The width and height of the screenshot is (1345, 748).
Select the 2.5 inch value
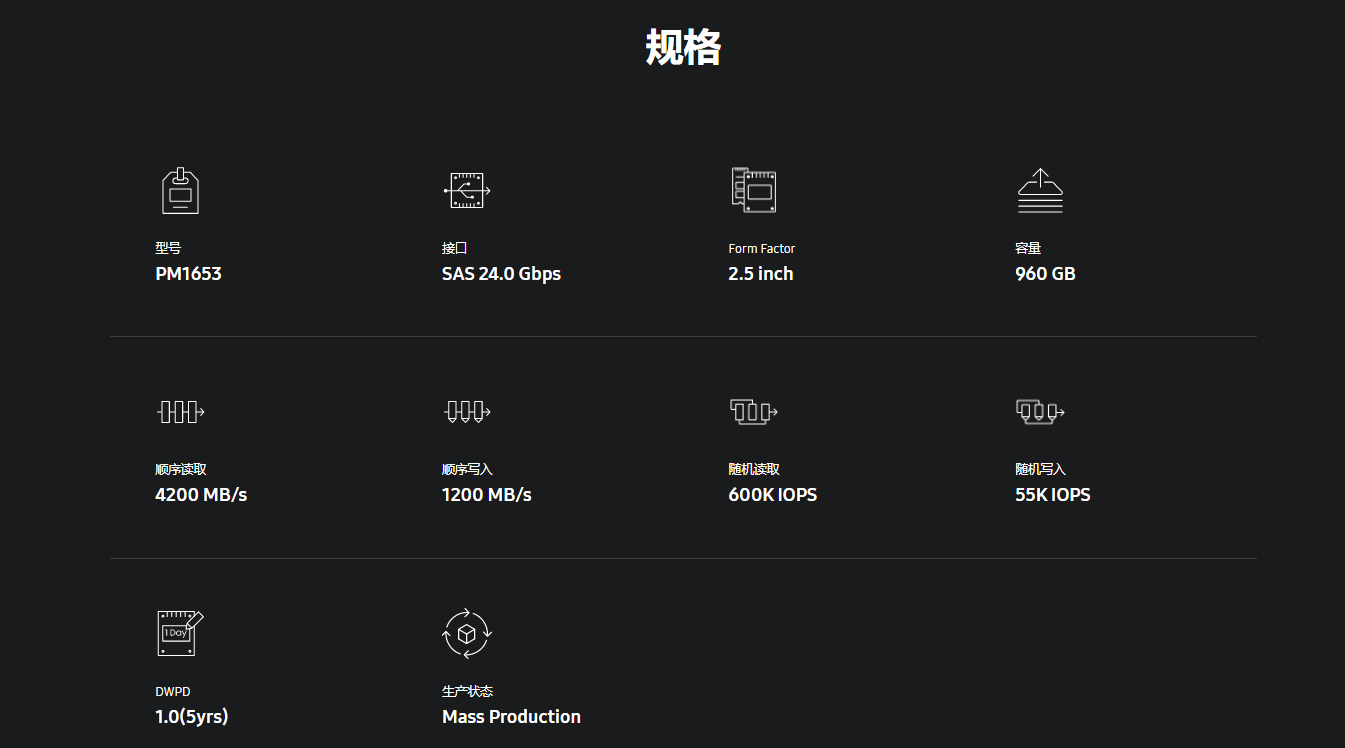point(761,274)
